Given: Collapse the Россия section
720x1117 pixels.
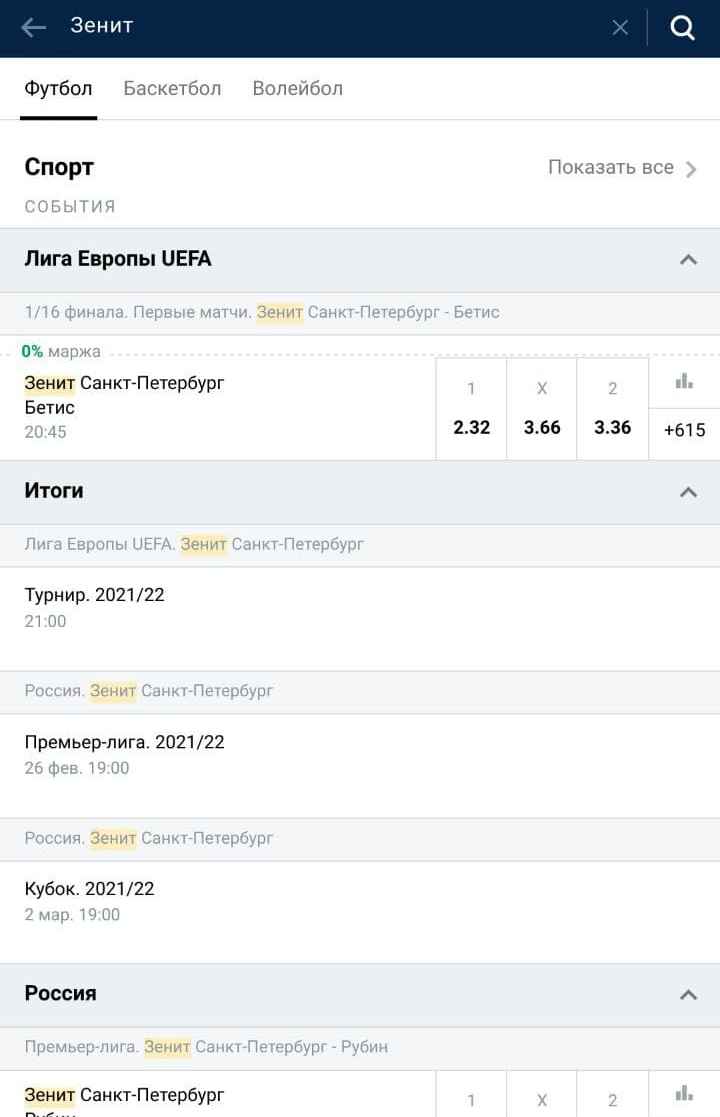Looking at the screenshot, I should pyautogui.click(x=689, y=994).
